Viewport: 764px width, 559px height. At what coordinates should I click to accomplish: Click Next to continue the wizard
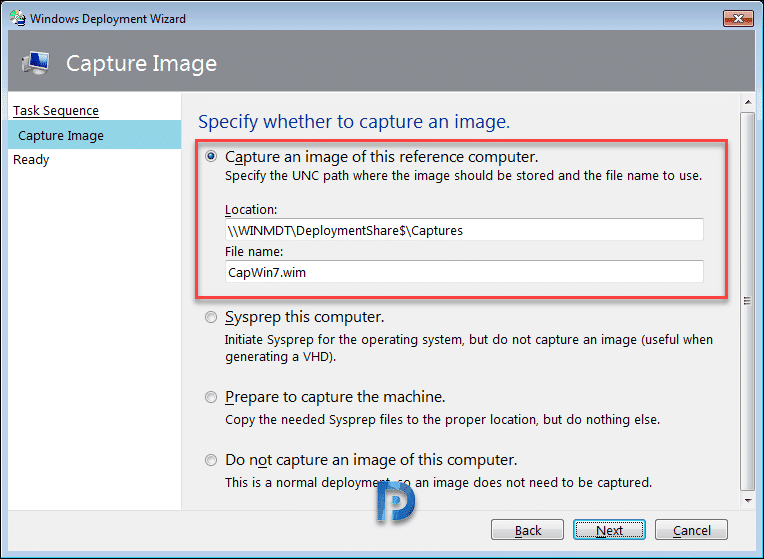pos(609,530)
